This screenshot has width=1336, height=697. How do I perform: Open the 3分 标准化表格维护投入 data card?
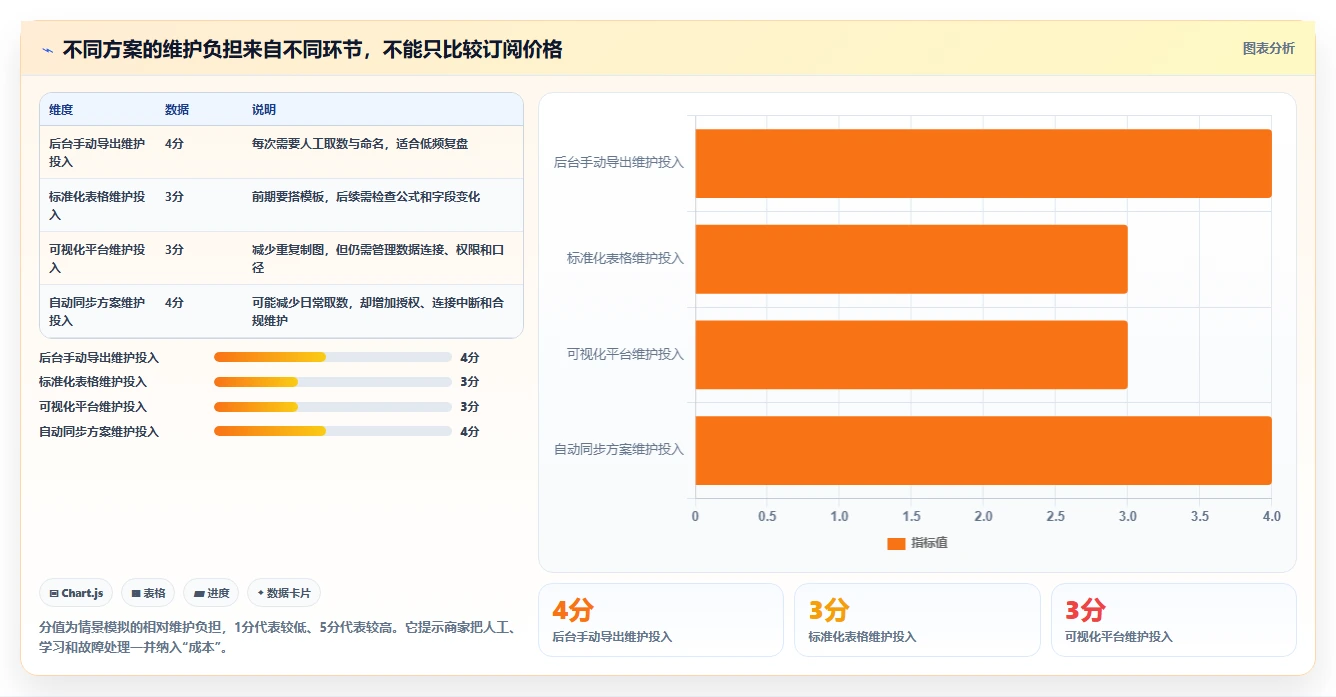pos(917,620)
